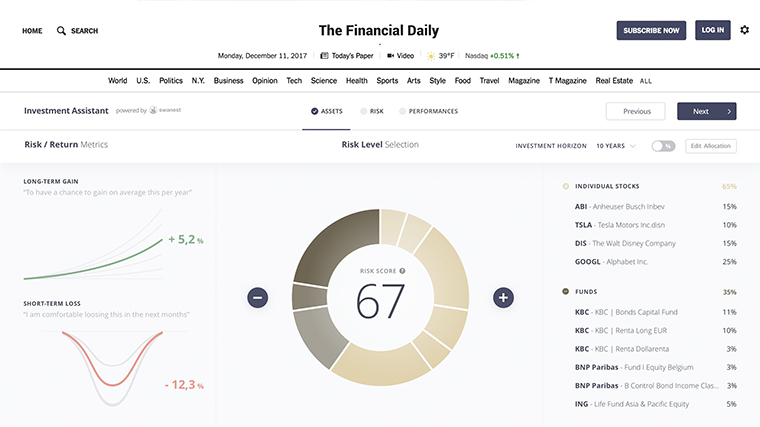Open the Politics section

coord(171,80)
